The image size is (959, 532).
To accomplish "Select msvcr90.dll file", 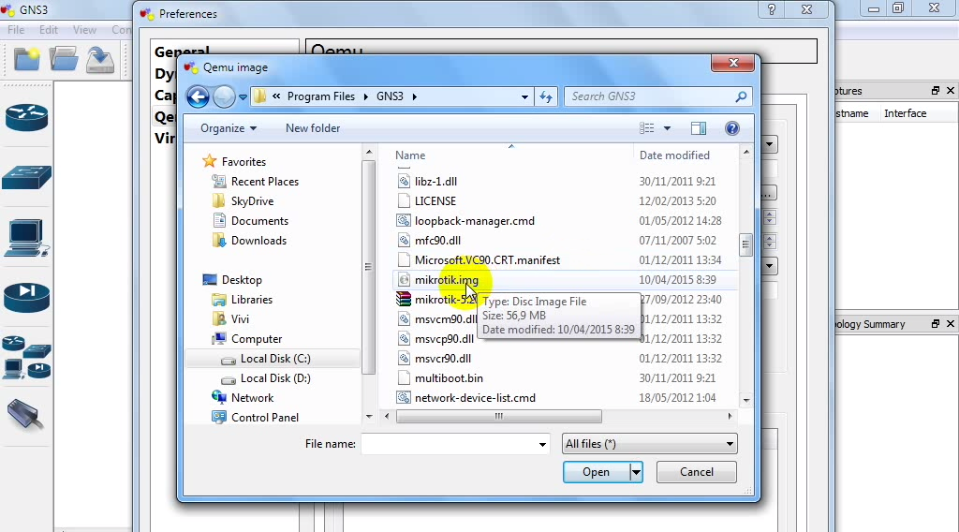I will (443, 358).
